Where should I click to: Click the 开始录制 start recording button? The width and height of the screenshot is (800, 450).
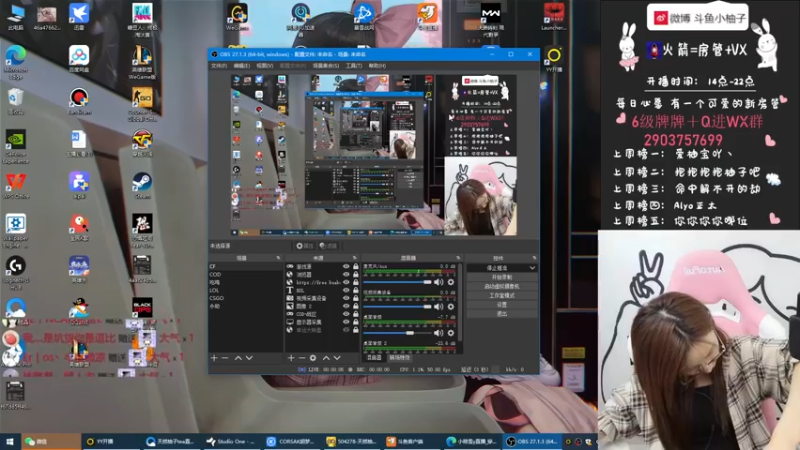502,277
